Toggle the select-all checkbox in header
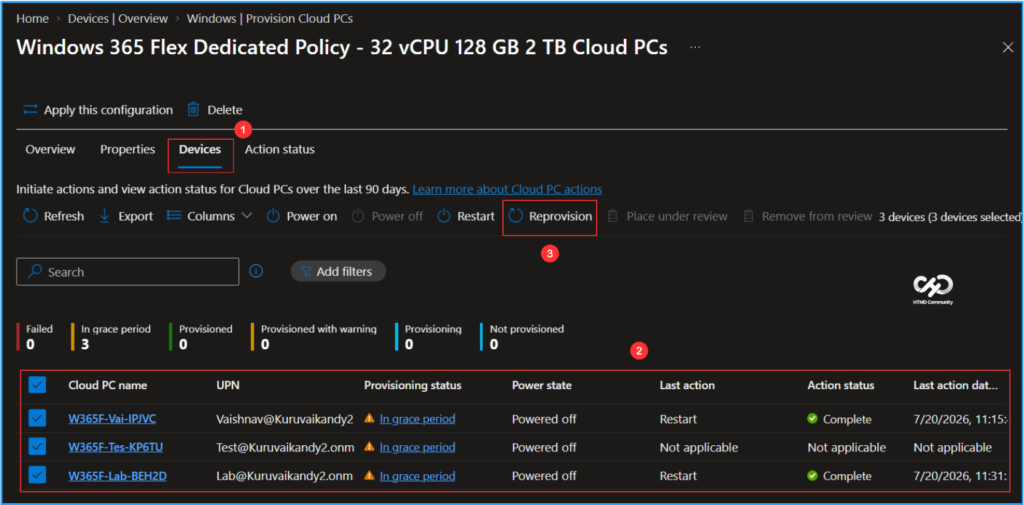 37,385
